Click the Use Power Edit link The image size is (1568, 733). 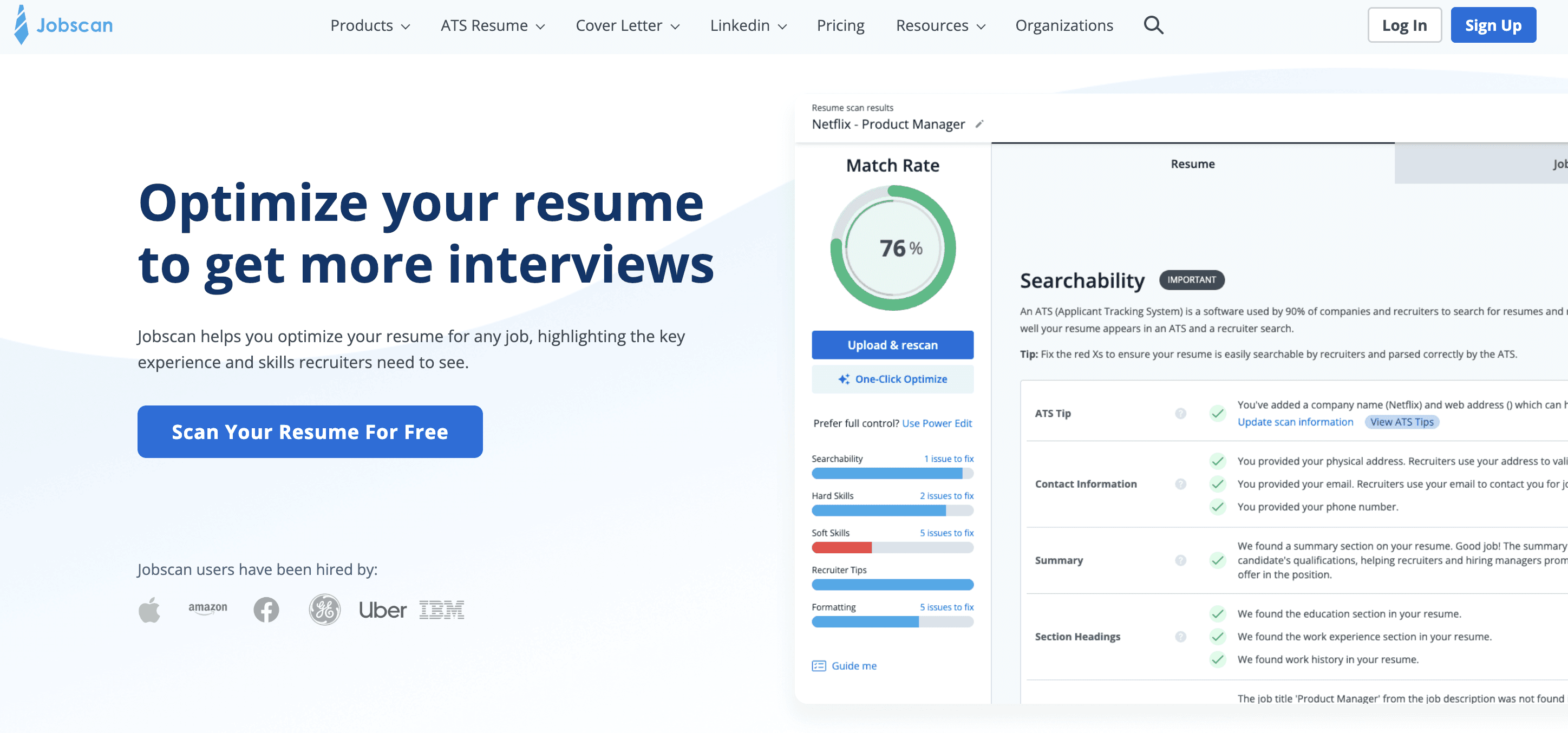click(x=936, y=423)
